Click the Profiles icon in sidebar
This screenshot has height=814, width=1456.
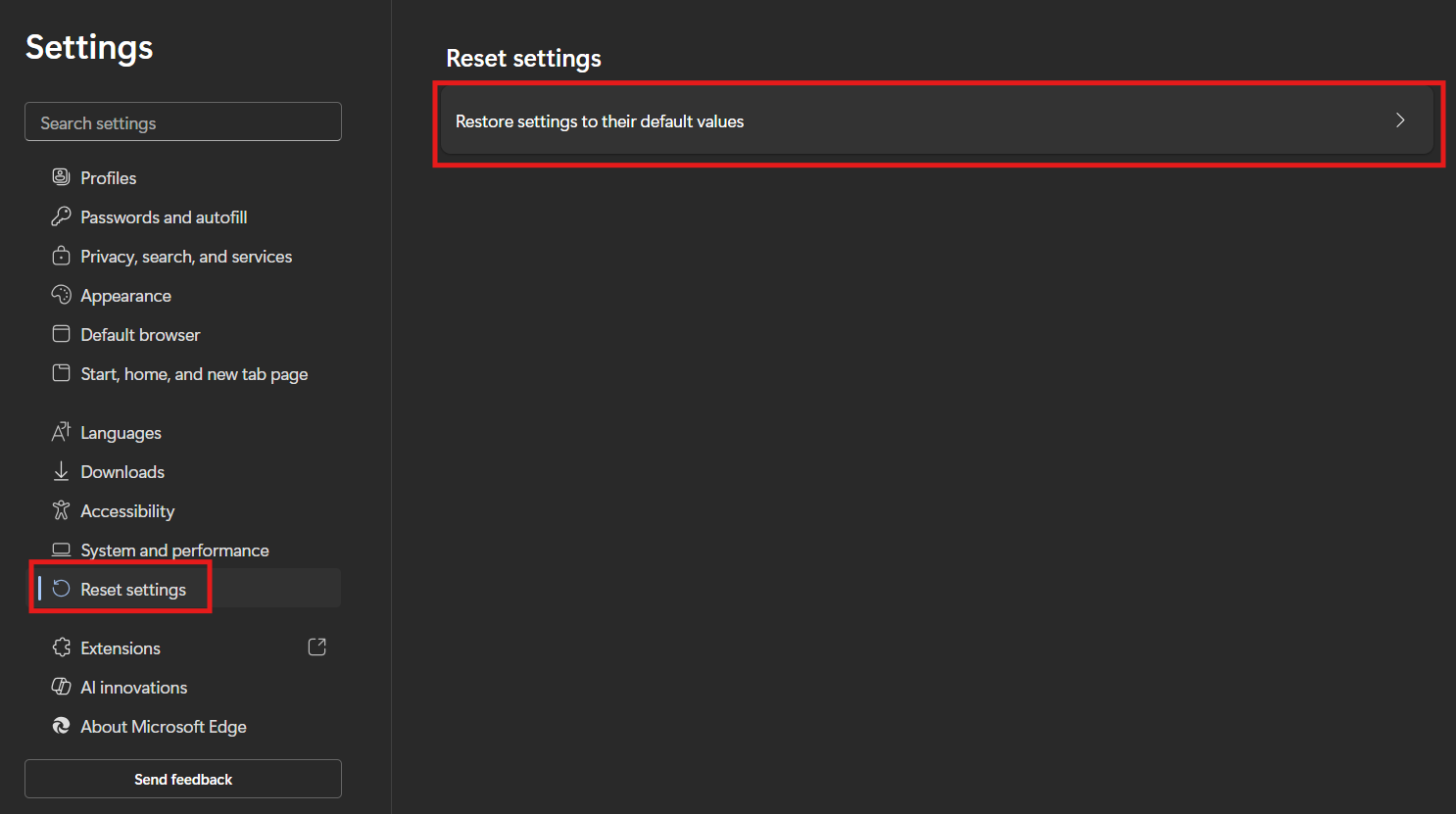click(61, 177)
